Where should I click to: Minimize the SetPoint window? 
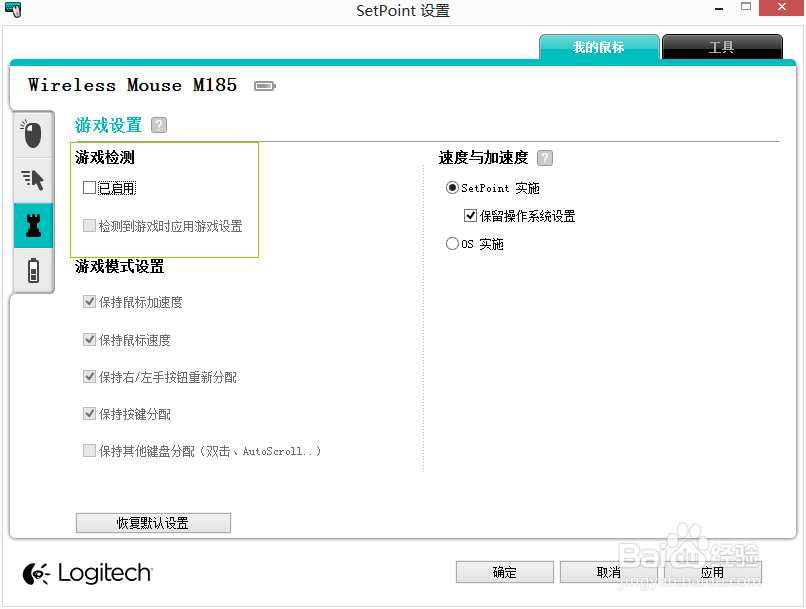719,8
